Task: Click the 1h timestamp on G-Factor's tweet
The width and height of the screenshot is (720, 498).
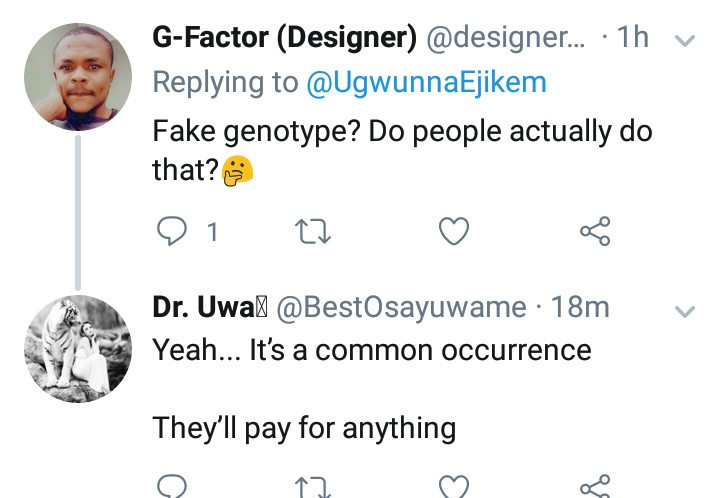Action: (632, 39)
